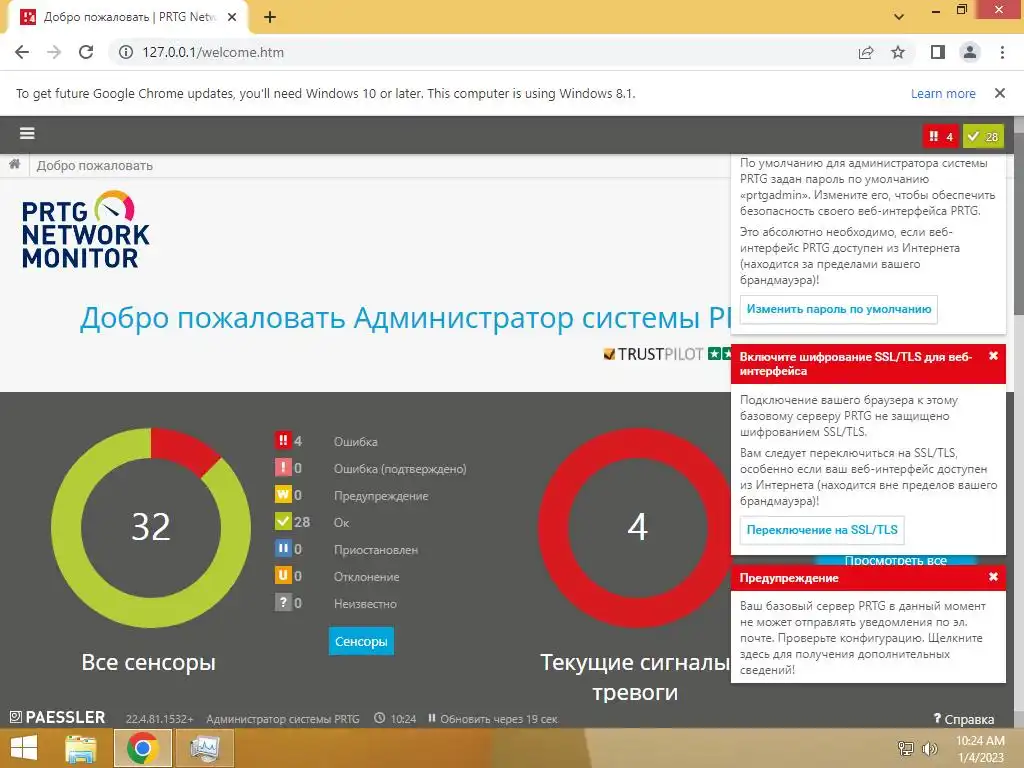Open a new browser tab
The height and width of the screenshot is (768, 1024).
coord(270,17)
